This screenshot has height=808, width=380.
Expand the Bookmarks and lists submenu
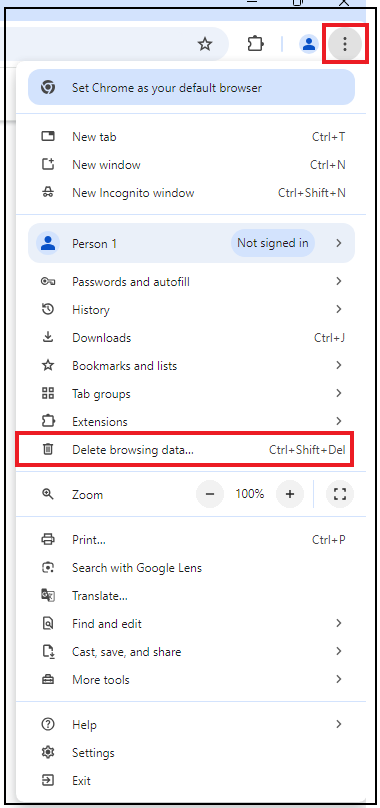point(191,365)
